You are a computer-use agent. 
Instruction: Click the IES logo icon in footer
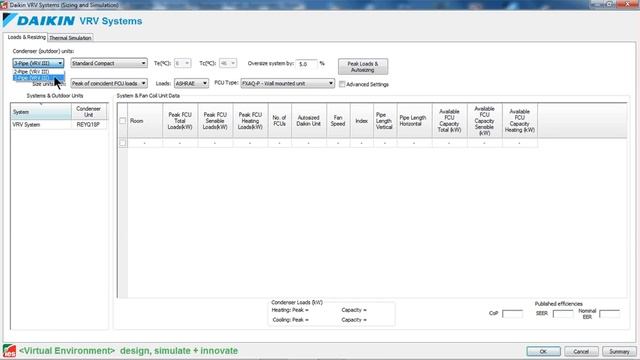[x=9, y=351]
